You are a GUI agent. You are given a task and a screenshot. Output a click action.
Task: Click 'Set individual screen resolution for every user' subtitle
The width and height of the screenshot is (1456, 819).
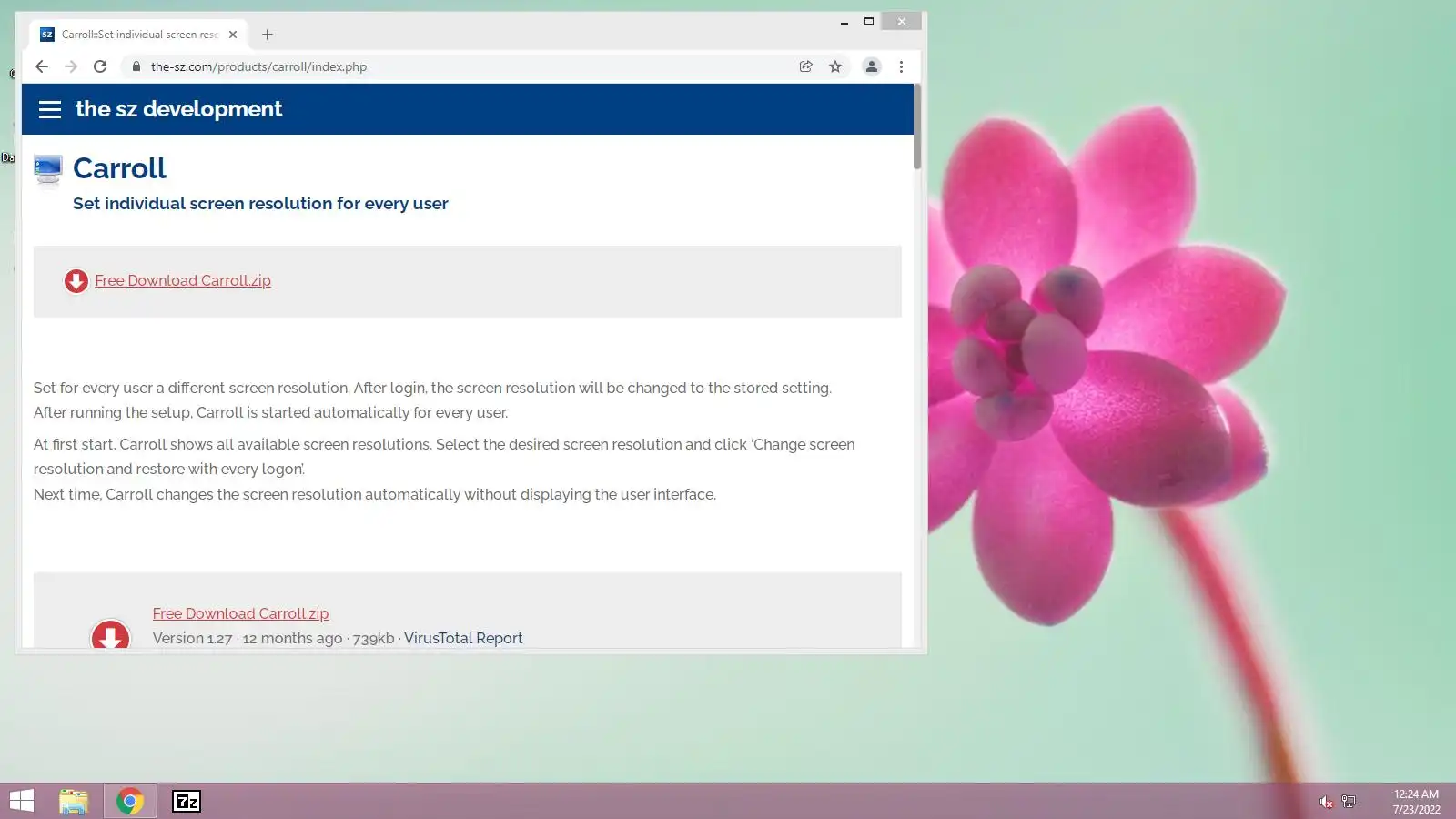click(260, 204)
